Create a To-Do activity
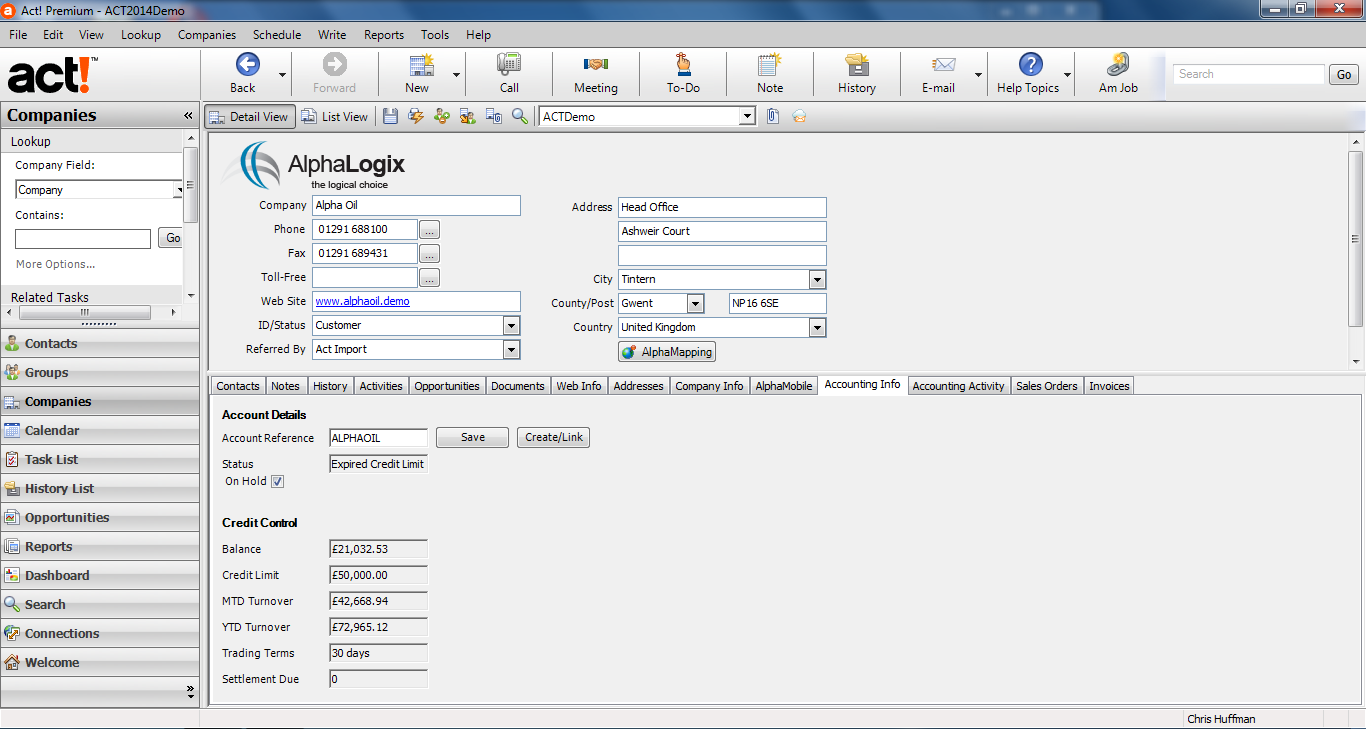The image size is (1366, 729). coord(683,73)
